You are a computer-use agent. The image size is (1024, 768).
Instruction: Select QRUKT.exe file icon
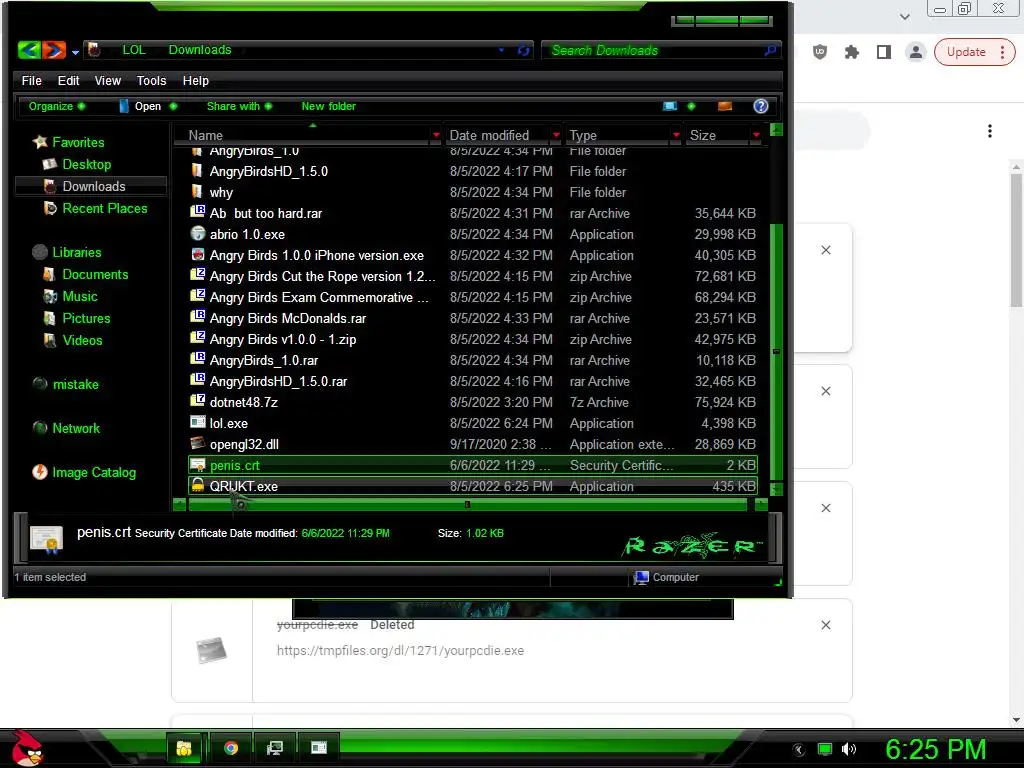click(x=197, y=485)
